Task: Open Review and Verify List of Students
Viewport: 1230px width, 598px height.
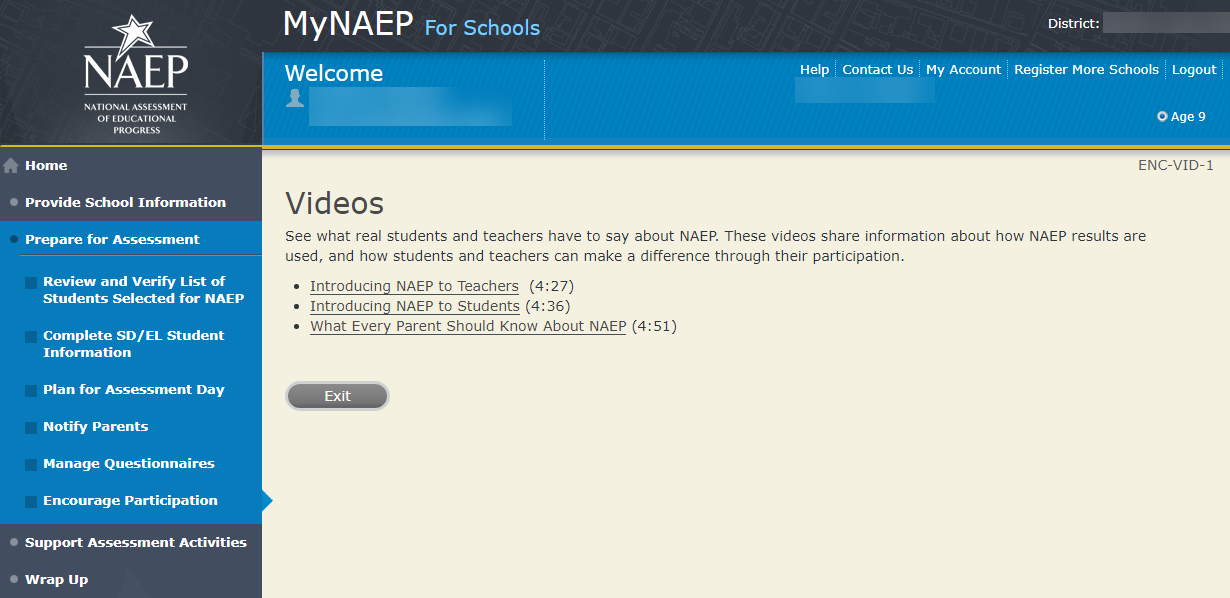Action: (143, 290)
